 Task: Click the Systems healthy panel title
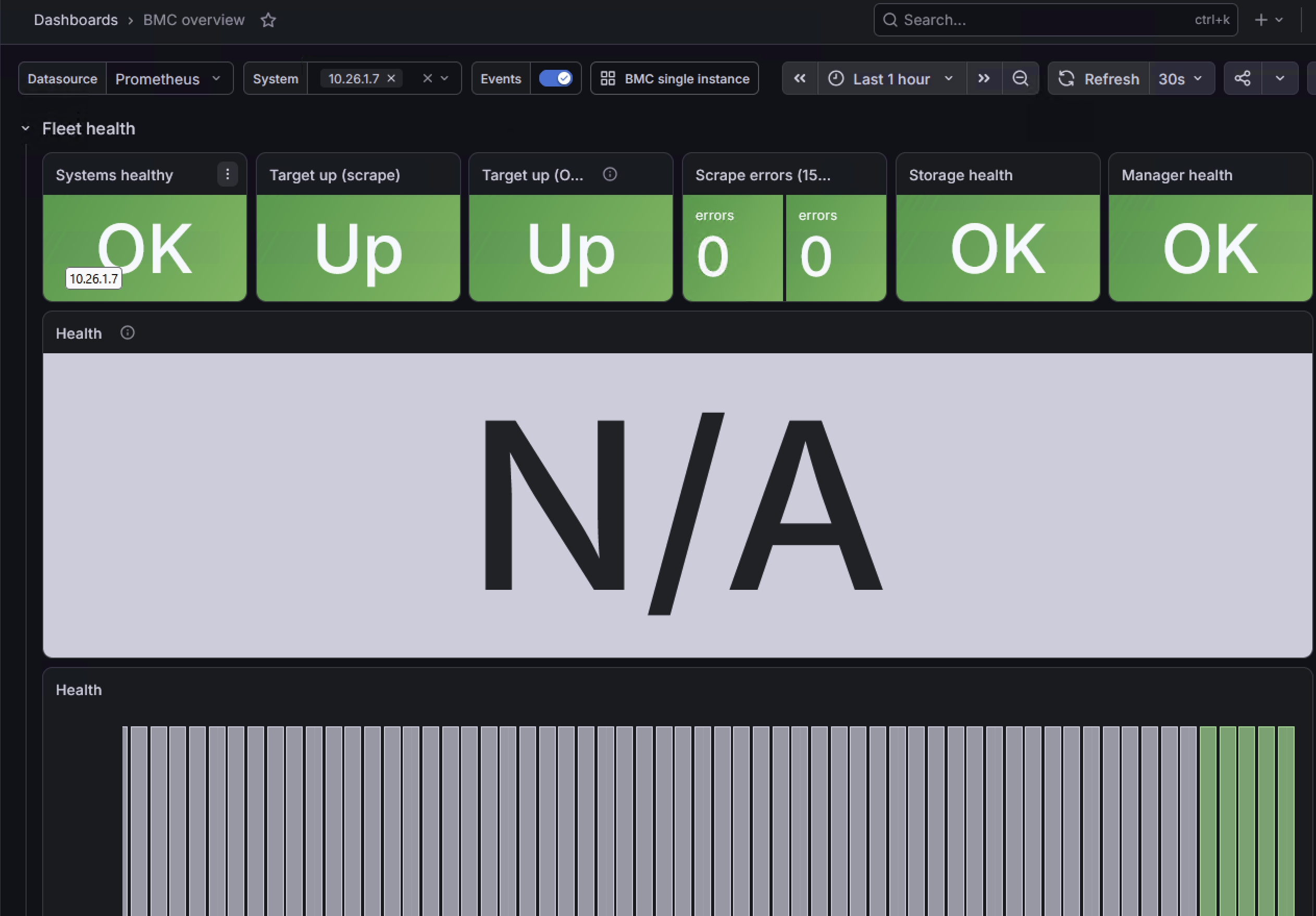click(114, 175)
